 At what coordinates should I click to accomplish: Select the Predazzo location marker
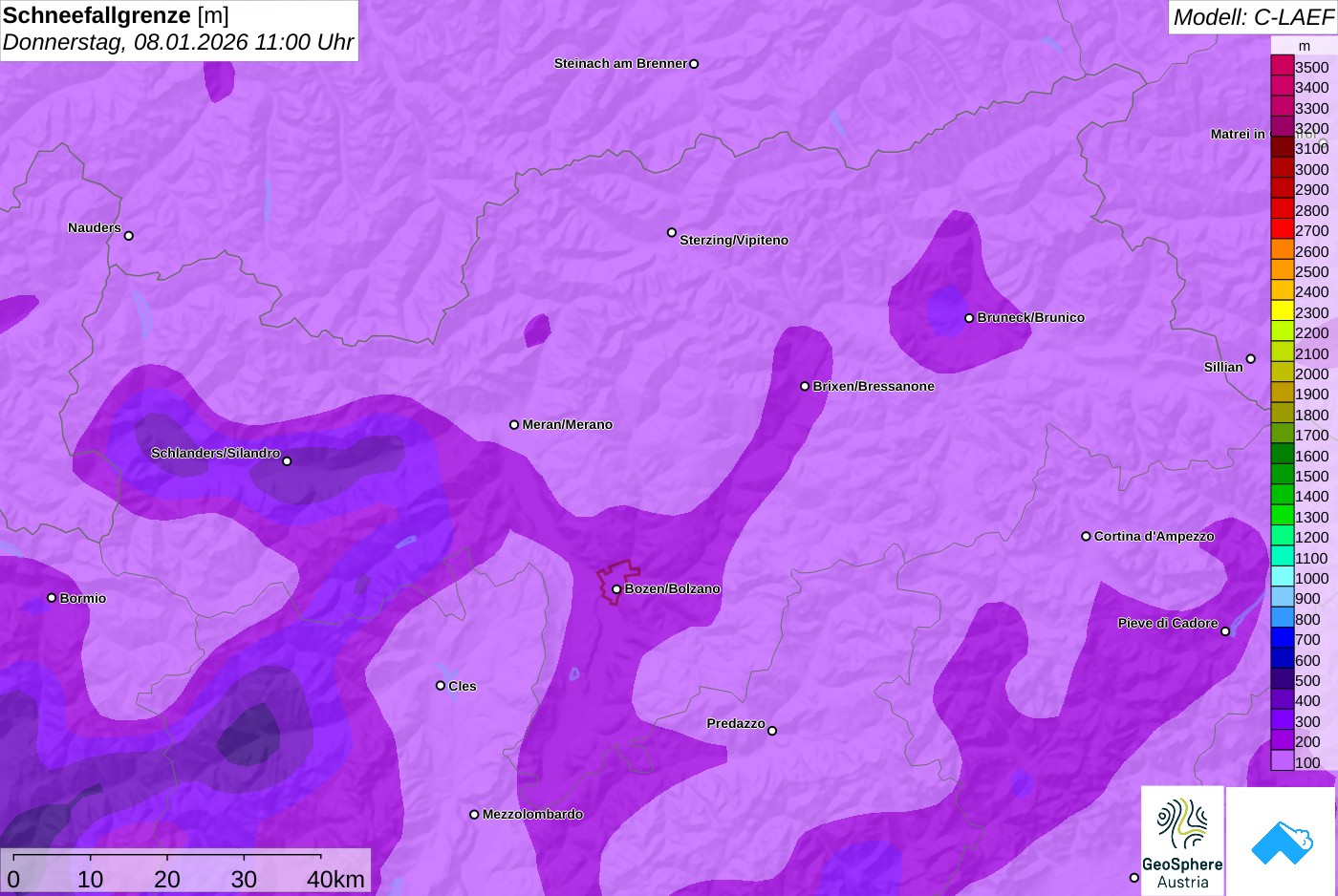772,731
